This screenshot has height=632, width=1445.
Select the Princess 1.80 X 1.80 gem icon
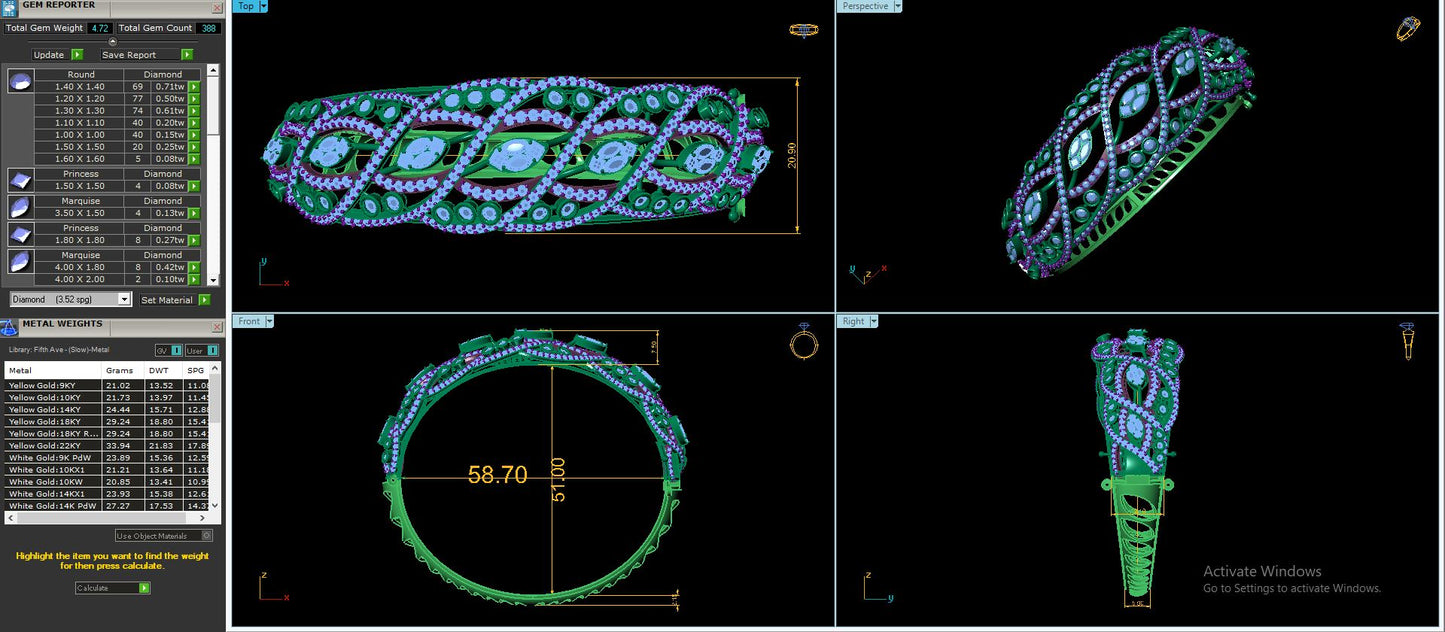[x=20, y=234]
